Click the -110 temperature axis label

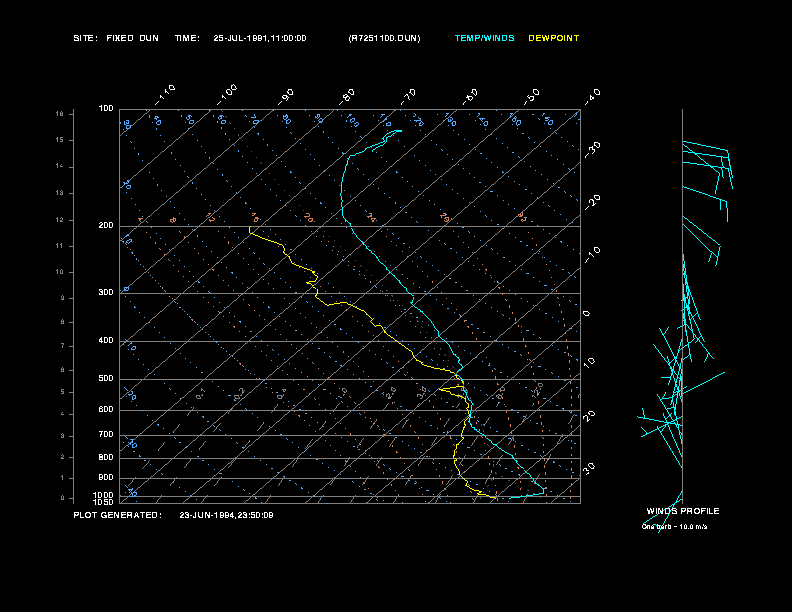[x=165, y=95]
